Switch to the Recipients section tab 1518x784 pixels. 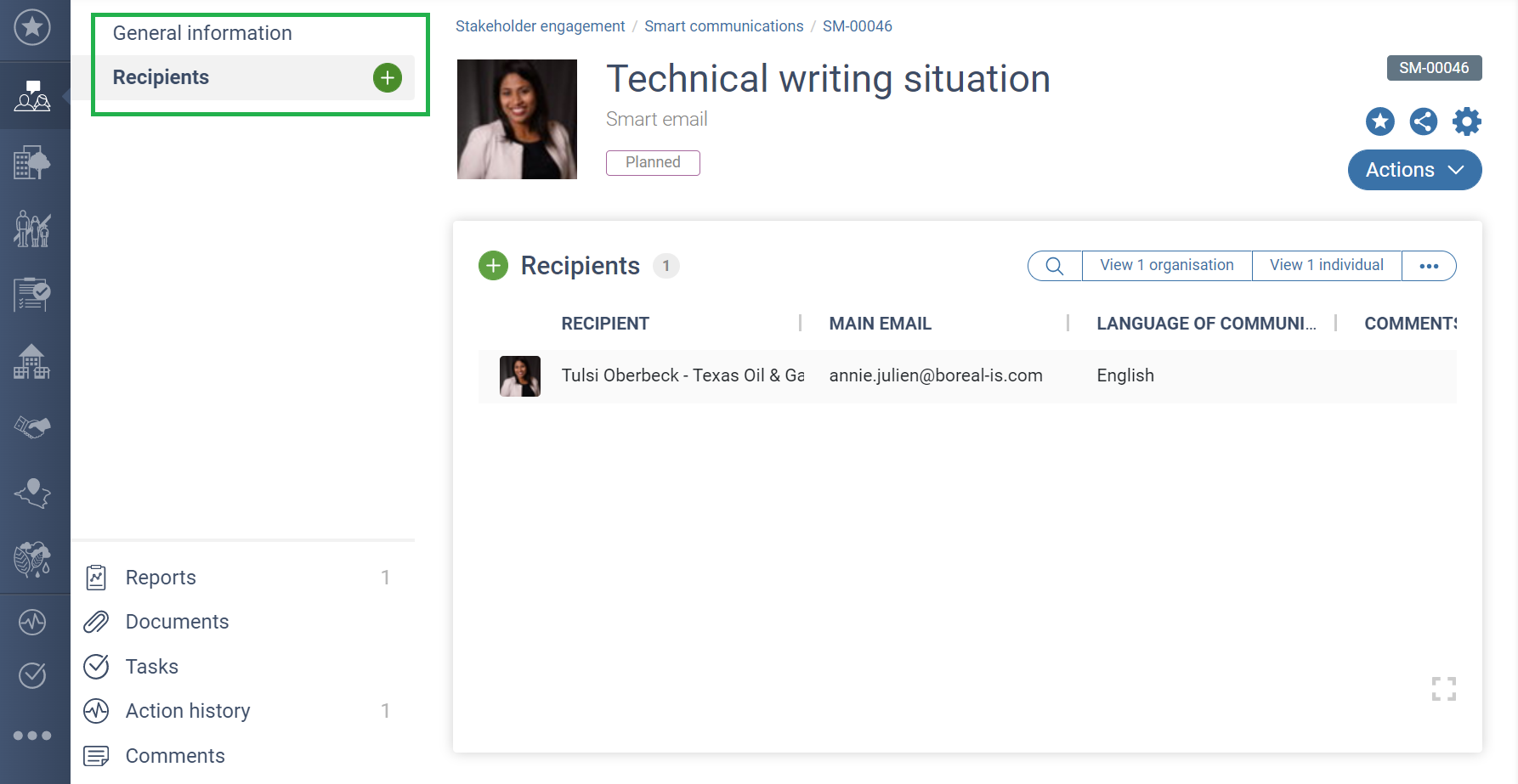click(161, 77)
